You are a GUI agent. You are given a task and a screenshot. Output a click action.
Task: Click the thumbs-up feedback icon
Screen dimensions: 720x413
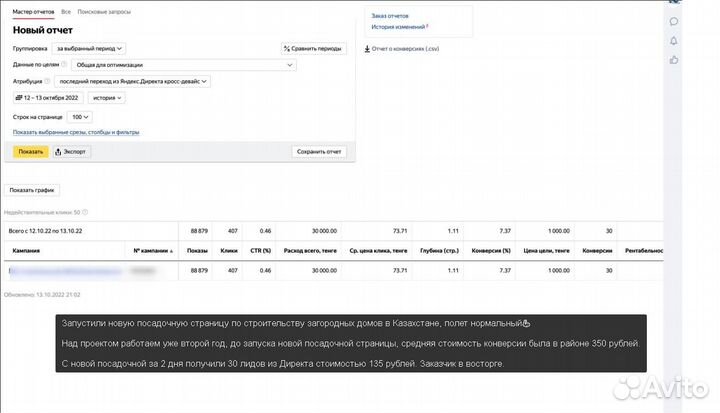[674, 60]
